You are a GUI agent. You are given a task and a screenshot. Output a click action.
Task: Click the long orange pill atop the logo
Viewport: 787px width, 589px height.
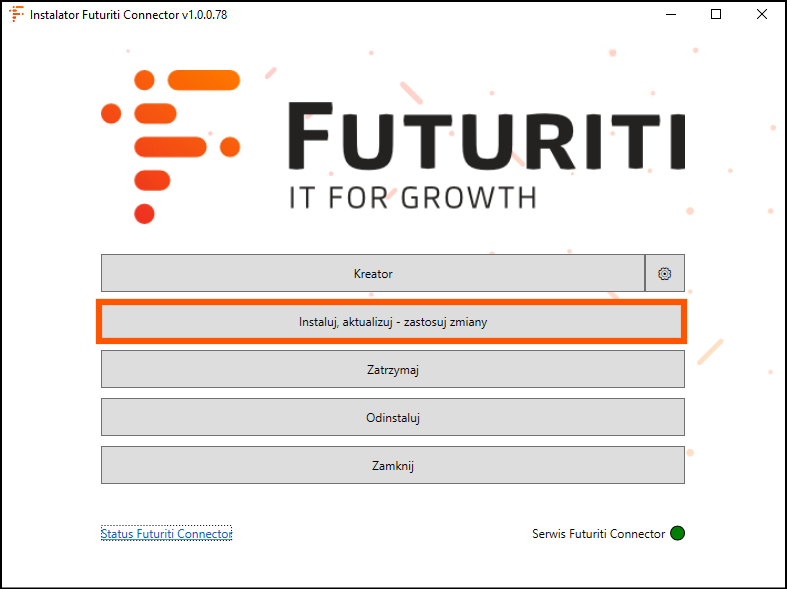[203, 80]
